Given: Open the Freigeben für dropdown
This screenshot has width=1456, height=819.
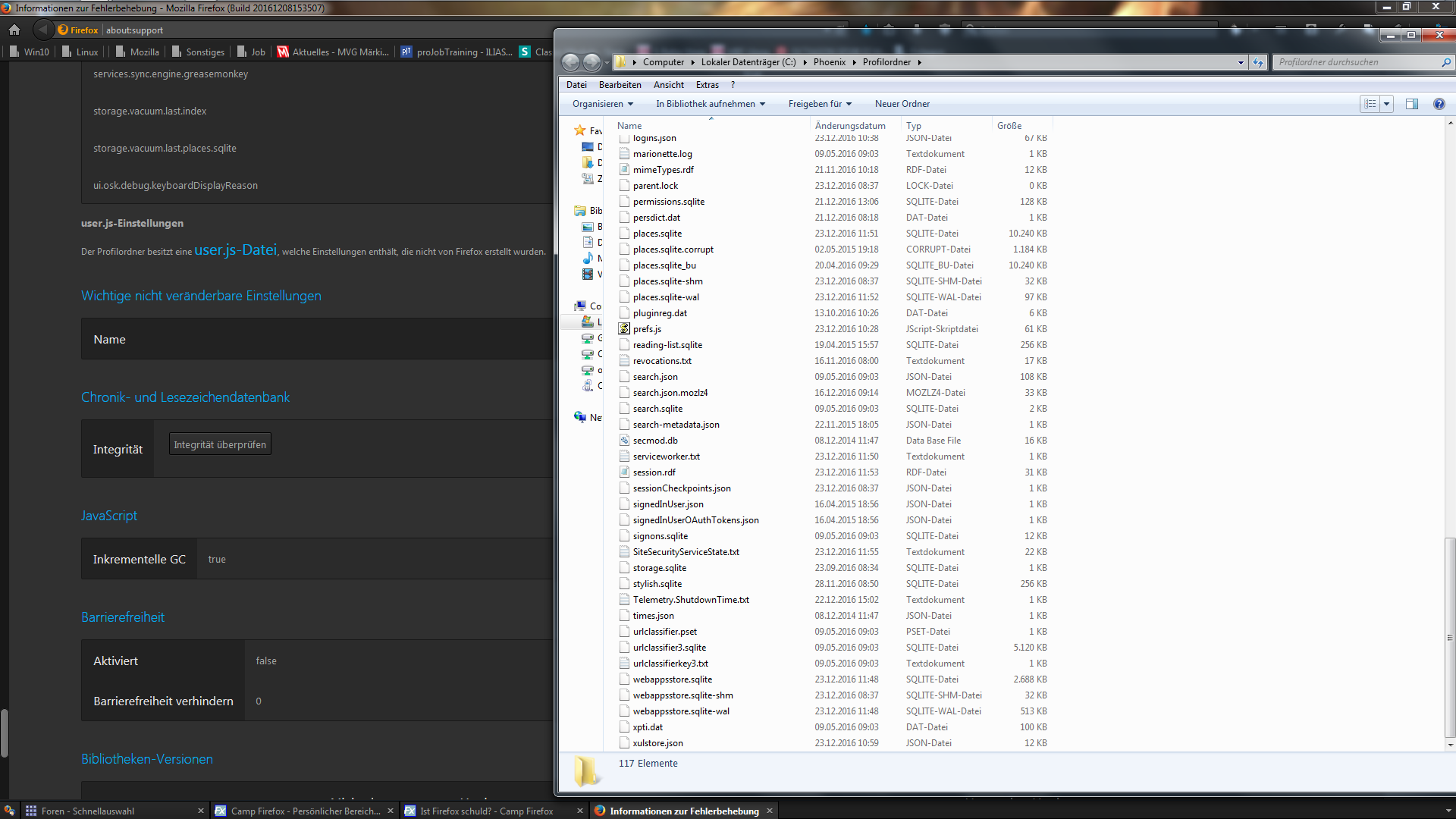Looking at the screenshot, I should 820,104.
